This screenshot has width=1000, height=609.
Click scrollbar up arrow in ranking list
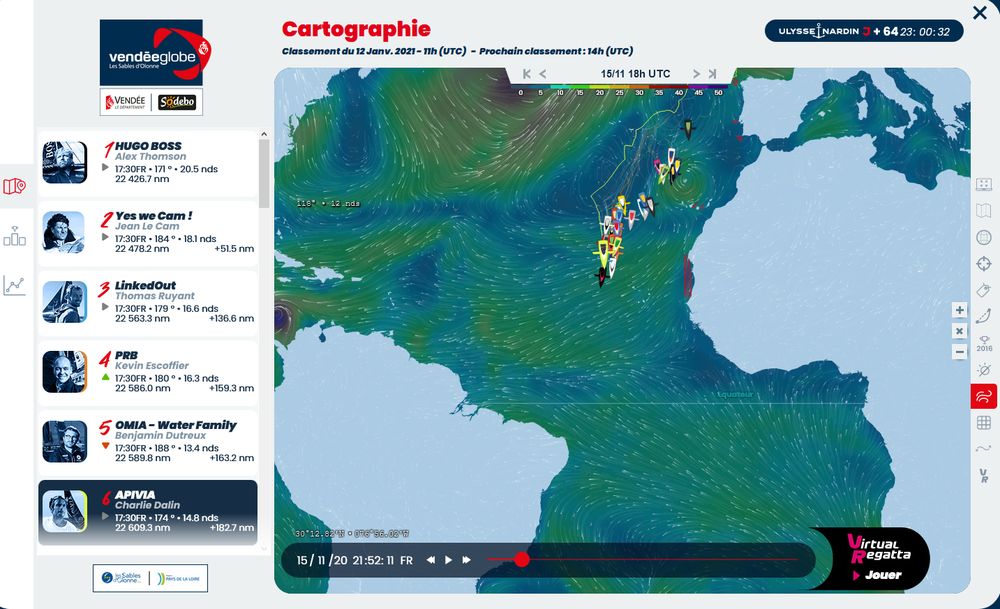click(263, 135)
